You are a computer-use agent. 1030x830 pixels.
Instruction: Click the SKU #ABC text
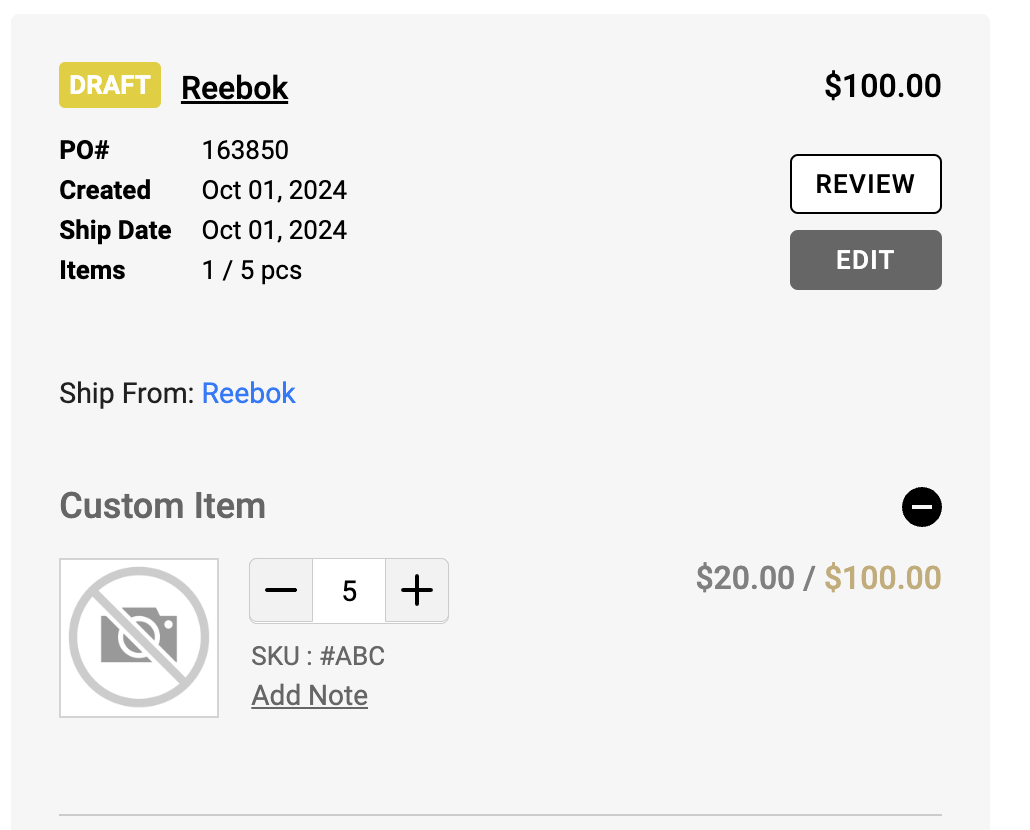click(x=318, y=656)
